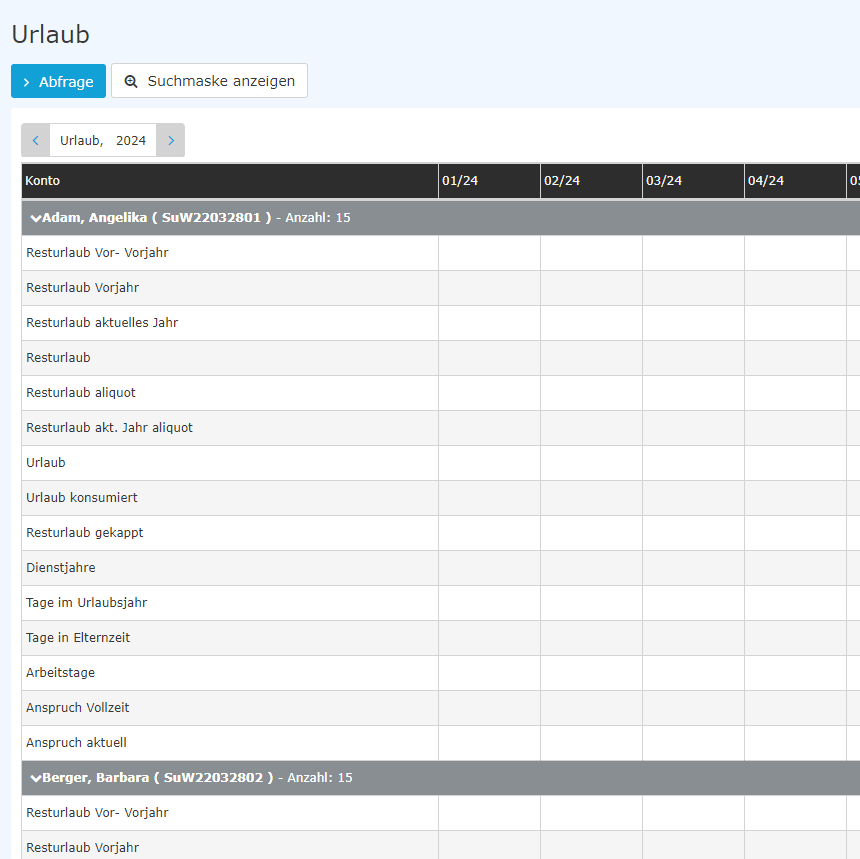860x859 pixels.
Task: Click the Berger, Barbara ( SuW22032802 ) name
Action: pos(158,778)
